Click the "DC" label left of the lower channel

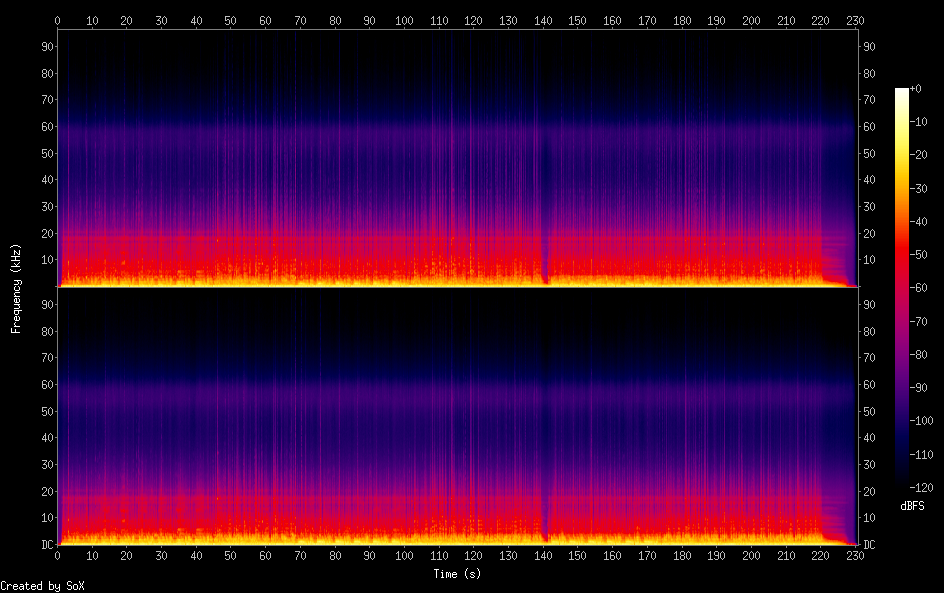(x=48, y=545)
